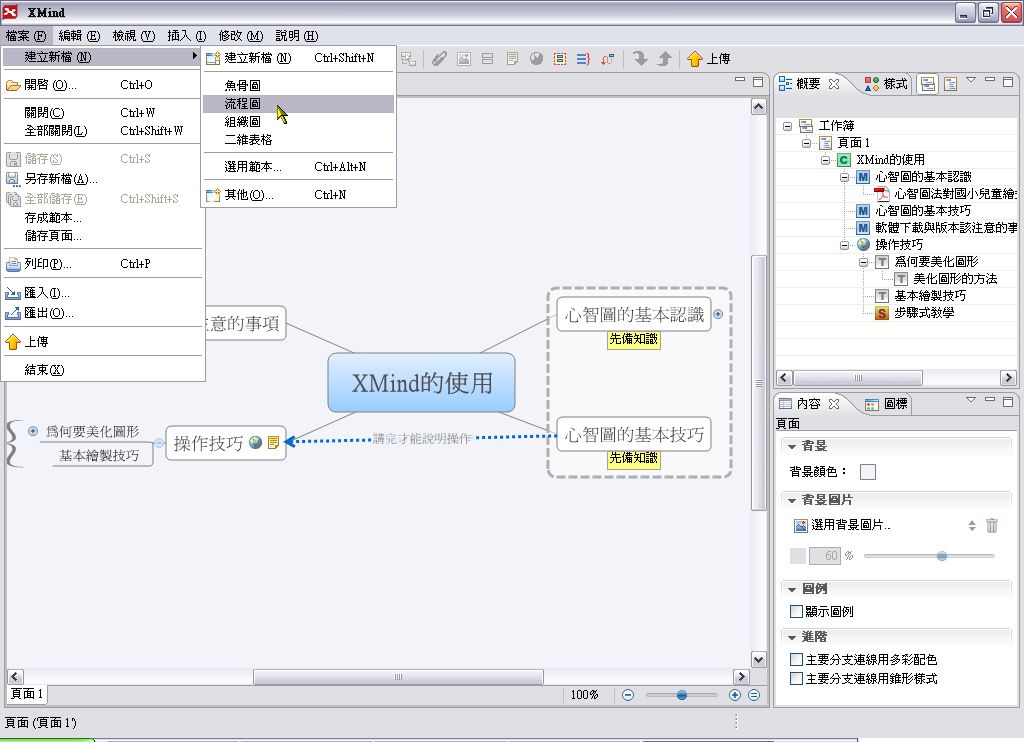Screen dimensions: 1024x742
Task: Choose 選用範本... in submenu
Action: tap(298, 167)
